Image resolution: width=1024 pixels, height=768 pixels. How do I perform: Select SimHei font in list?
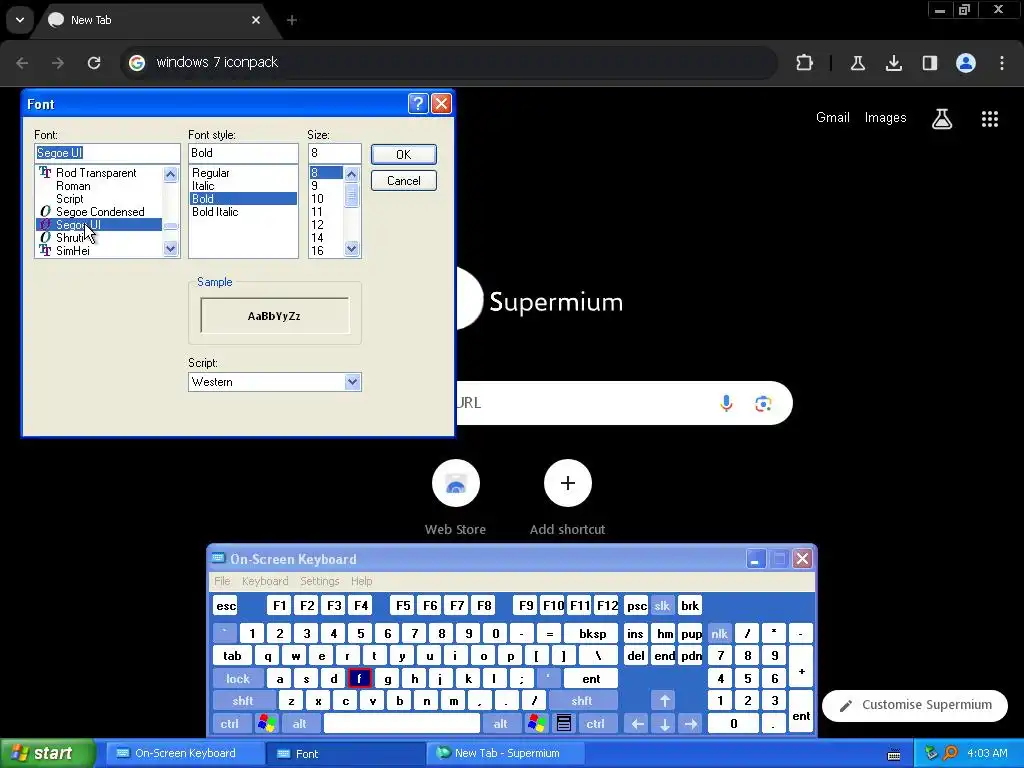click(99, 251)
